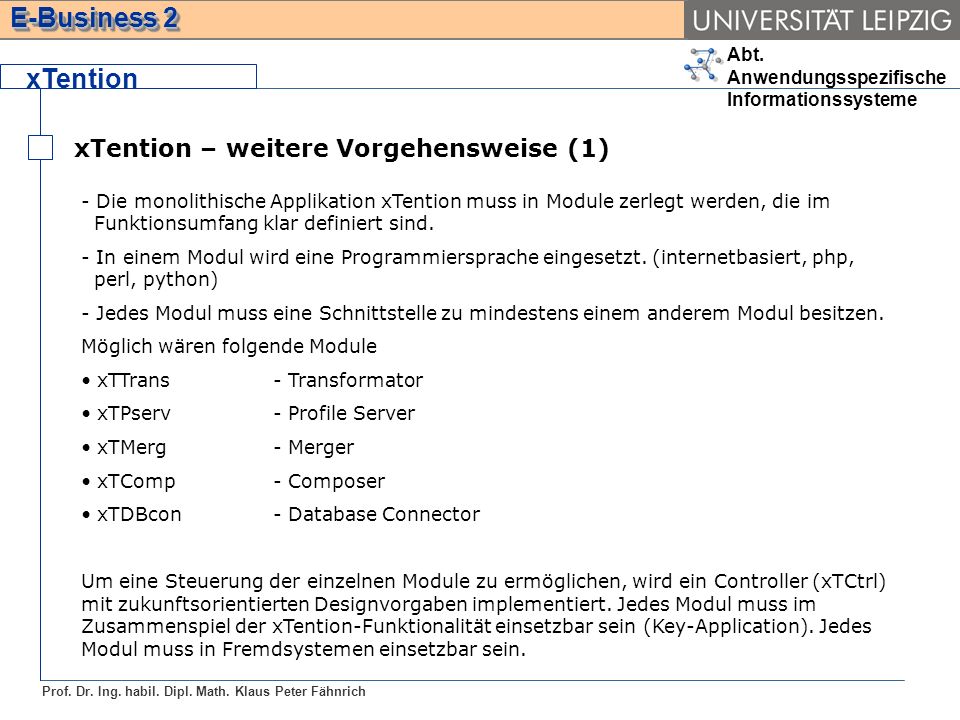This screenshot has height=720, width=960.
Task: Click the 'Profile Server' description
Action: (351, 413)
